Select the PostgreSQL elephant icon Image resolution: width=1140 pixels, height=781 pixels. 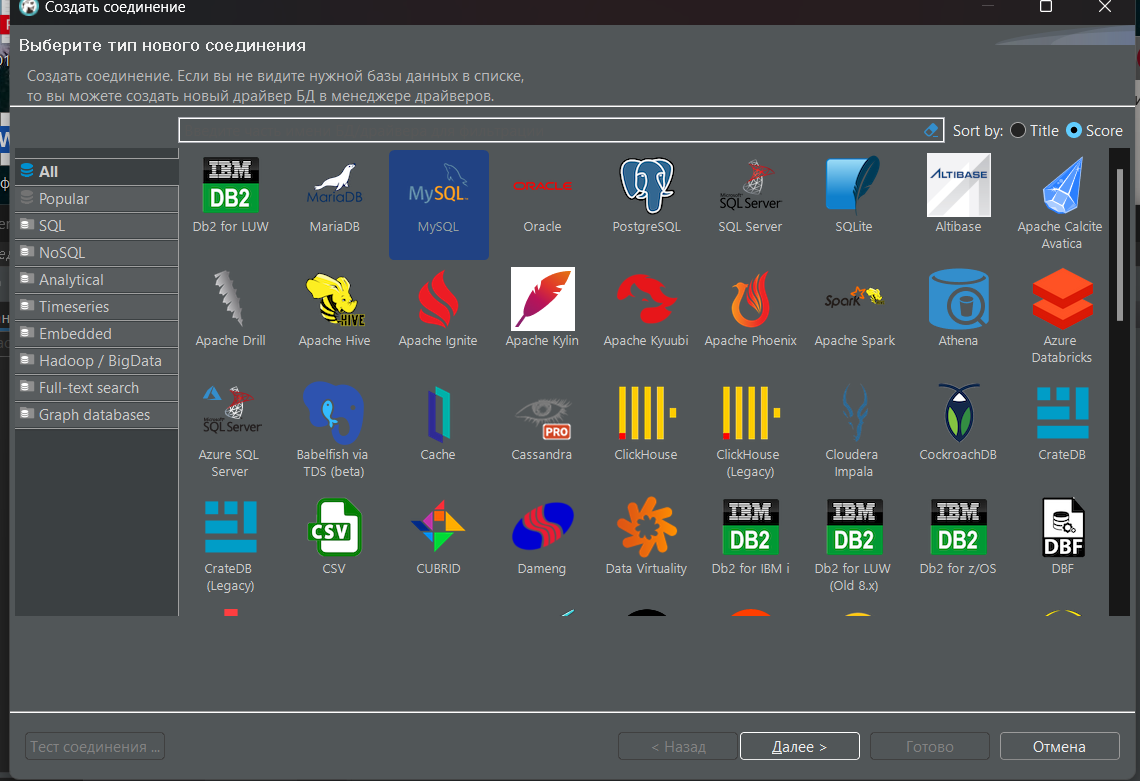(x=646, y=185)
